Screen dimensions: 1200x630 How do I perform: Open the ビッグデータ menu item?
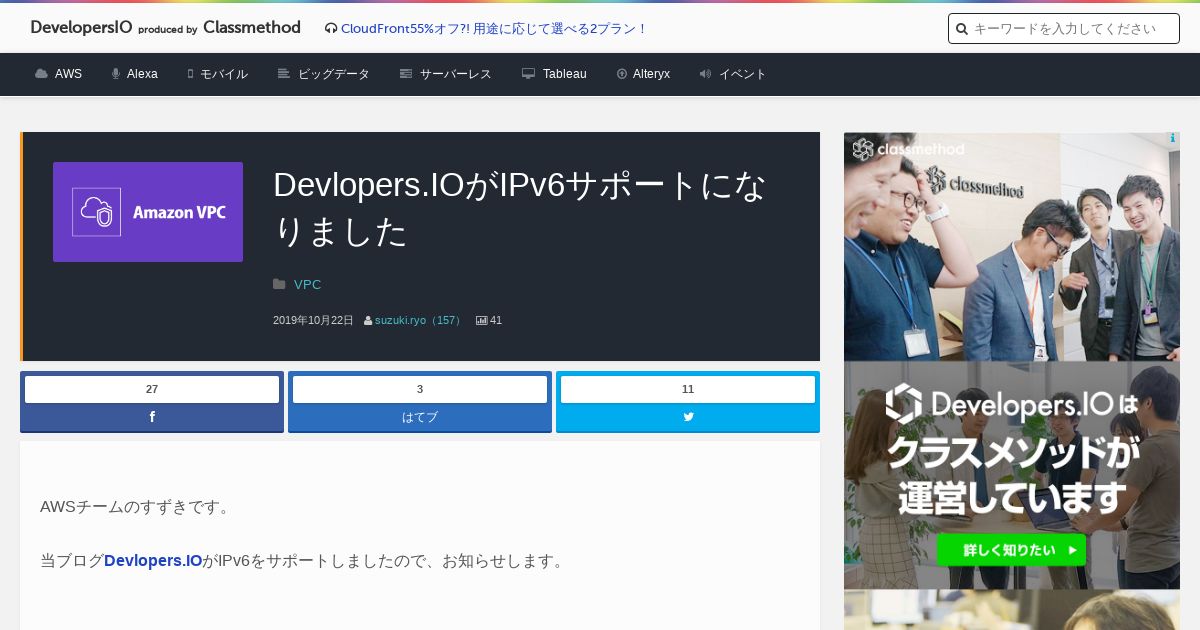pos(334,74)
